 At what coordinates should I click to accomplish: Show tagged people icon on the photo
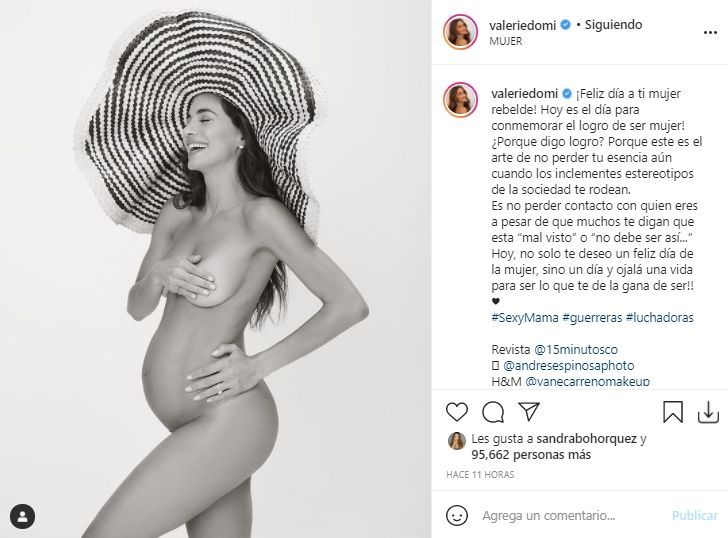click(x=22, y=516)
